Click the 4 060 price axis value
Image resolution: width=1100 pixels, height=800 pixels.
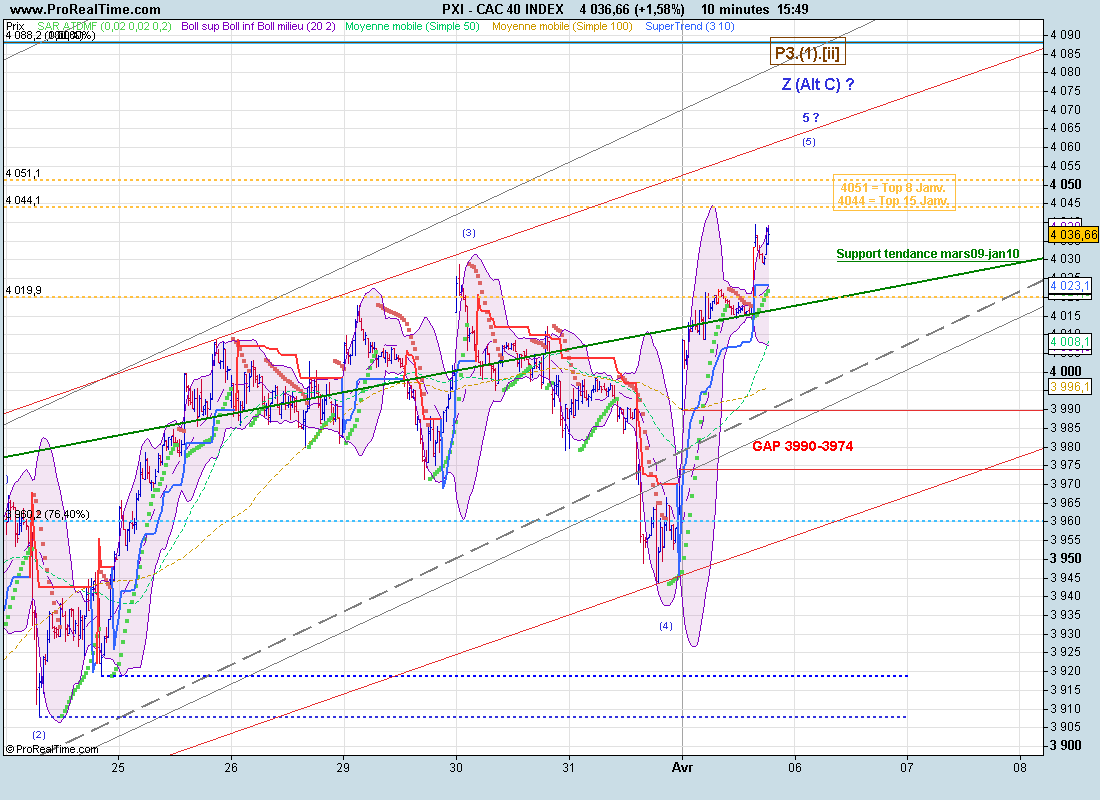pos(1066,147)
